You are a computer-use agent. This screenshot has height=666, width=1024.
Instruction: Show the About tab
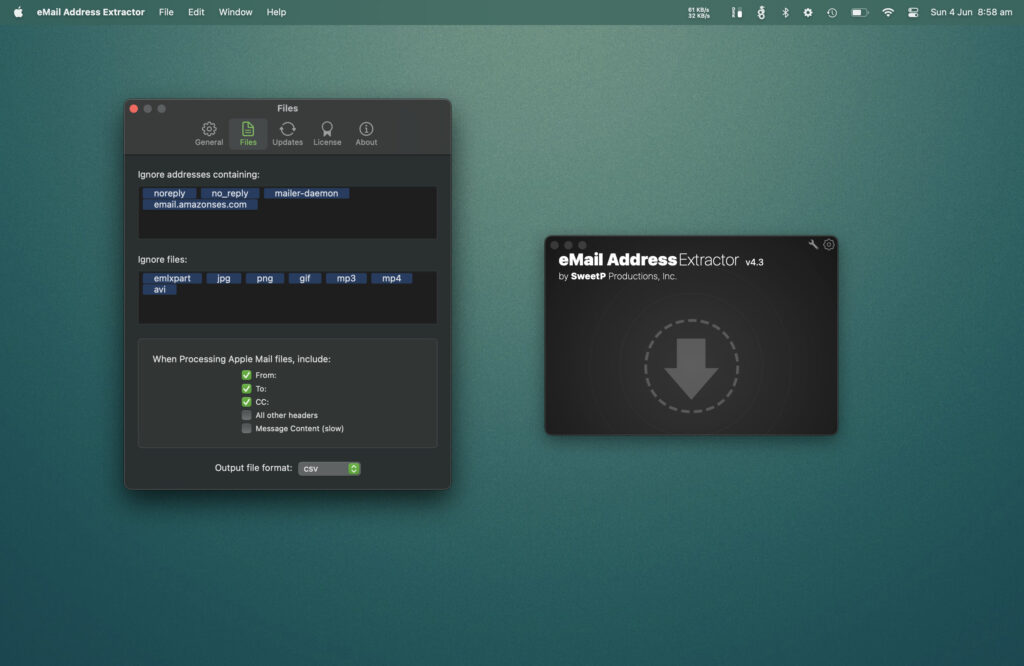(x=366, y=134)
